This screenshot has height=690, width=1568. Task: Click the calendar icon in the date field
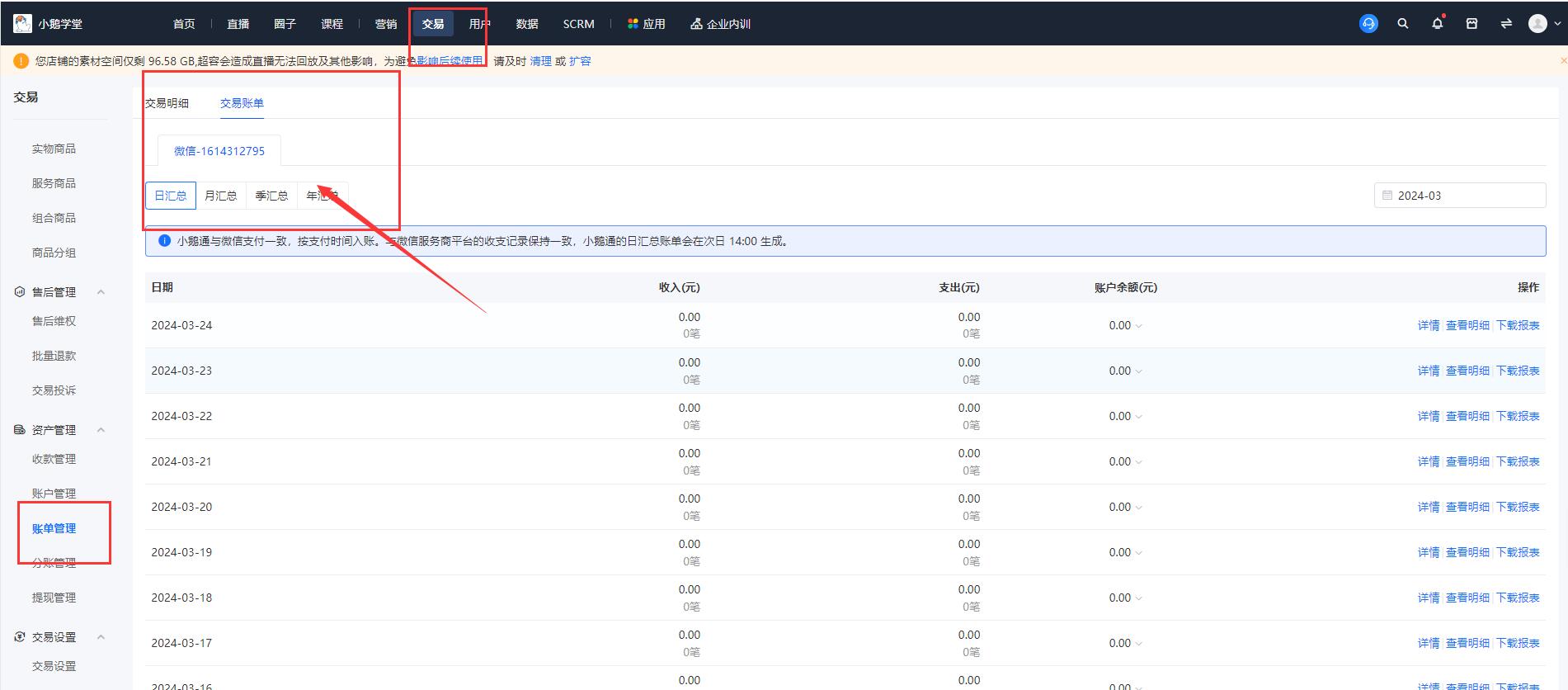[x=1387, y=196]
